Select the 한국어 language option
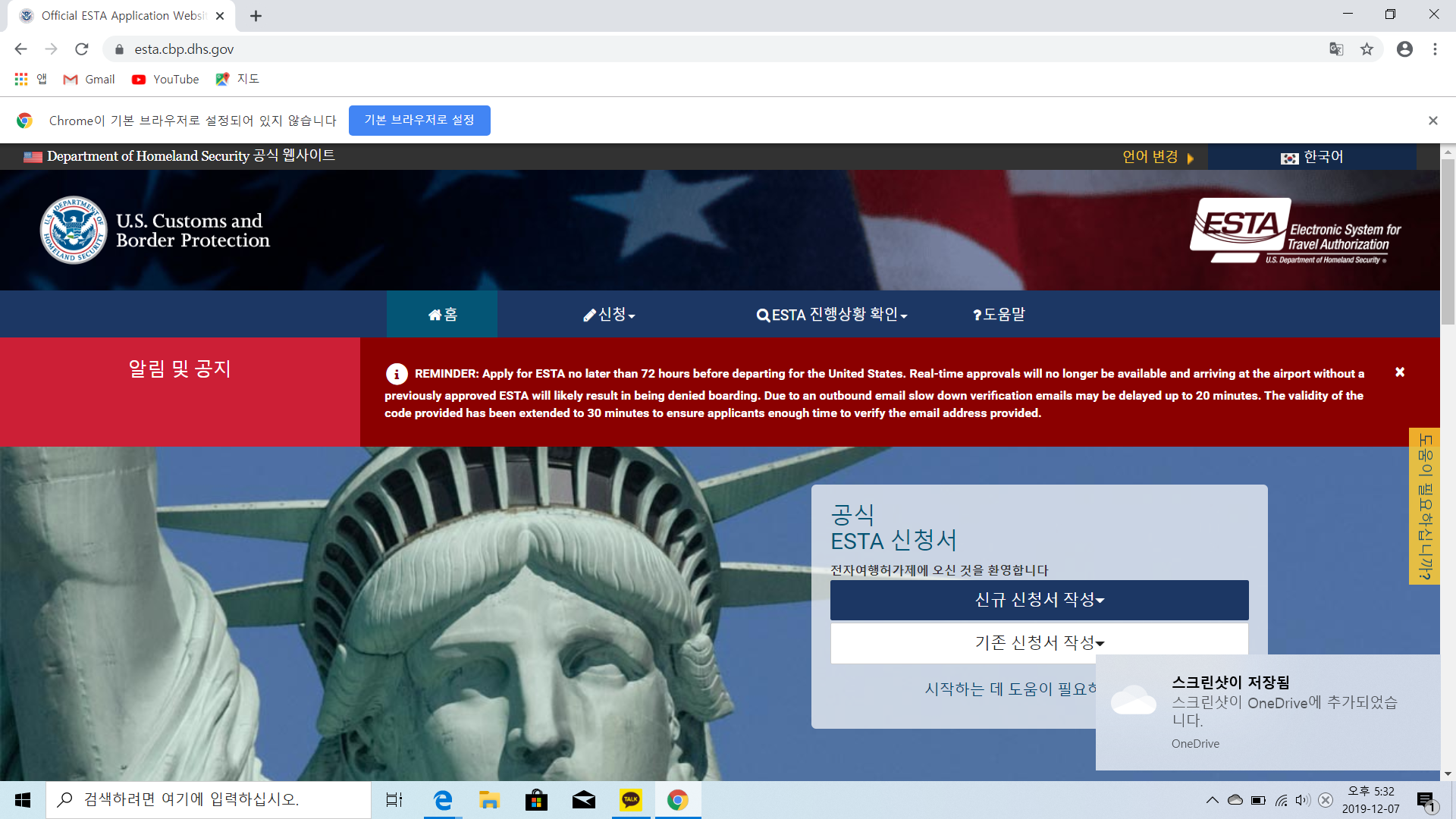This screenshot has width=1456, height=819. coord(1312,157)
